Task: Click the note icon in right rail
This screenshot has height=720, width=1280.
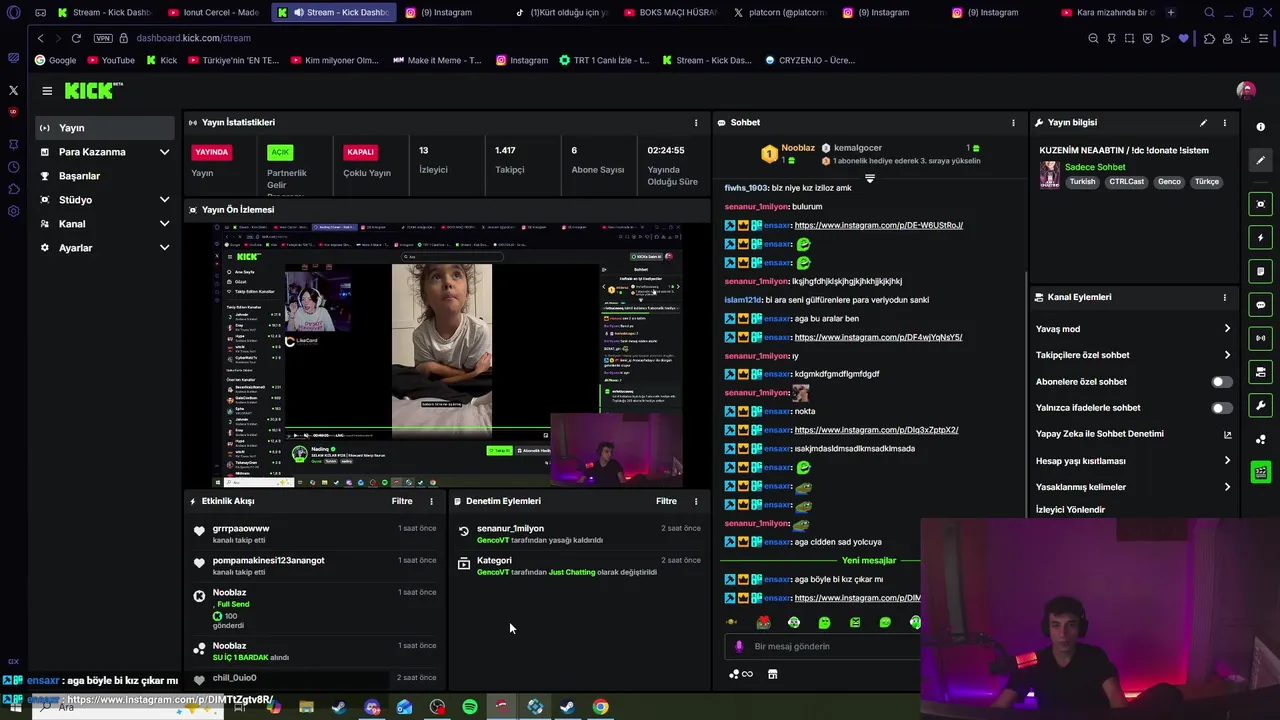Action: tap(1261, 271)
